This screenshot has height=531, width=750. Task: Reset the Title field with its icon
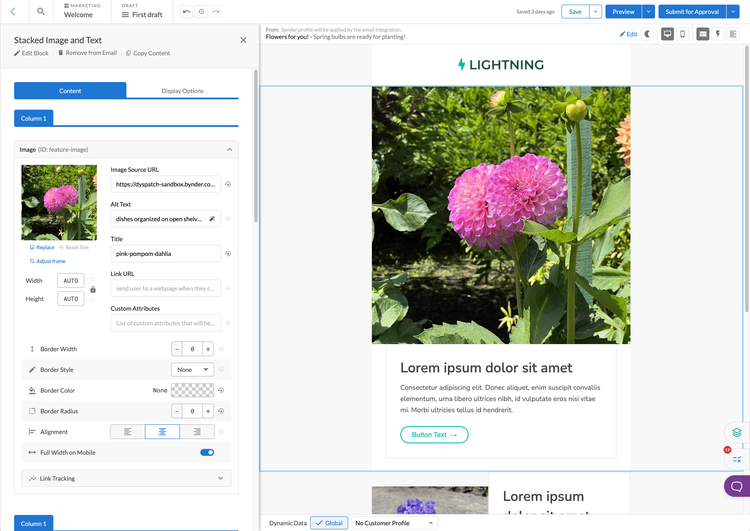click(x=228, y=254)
